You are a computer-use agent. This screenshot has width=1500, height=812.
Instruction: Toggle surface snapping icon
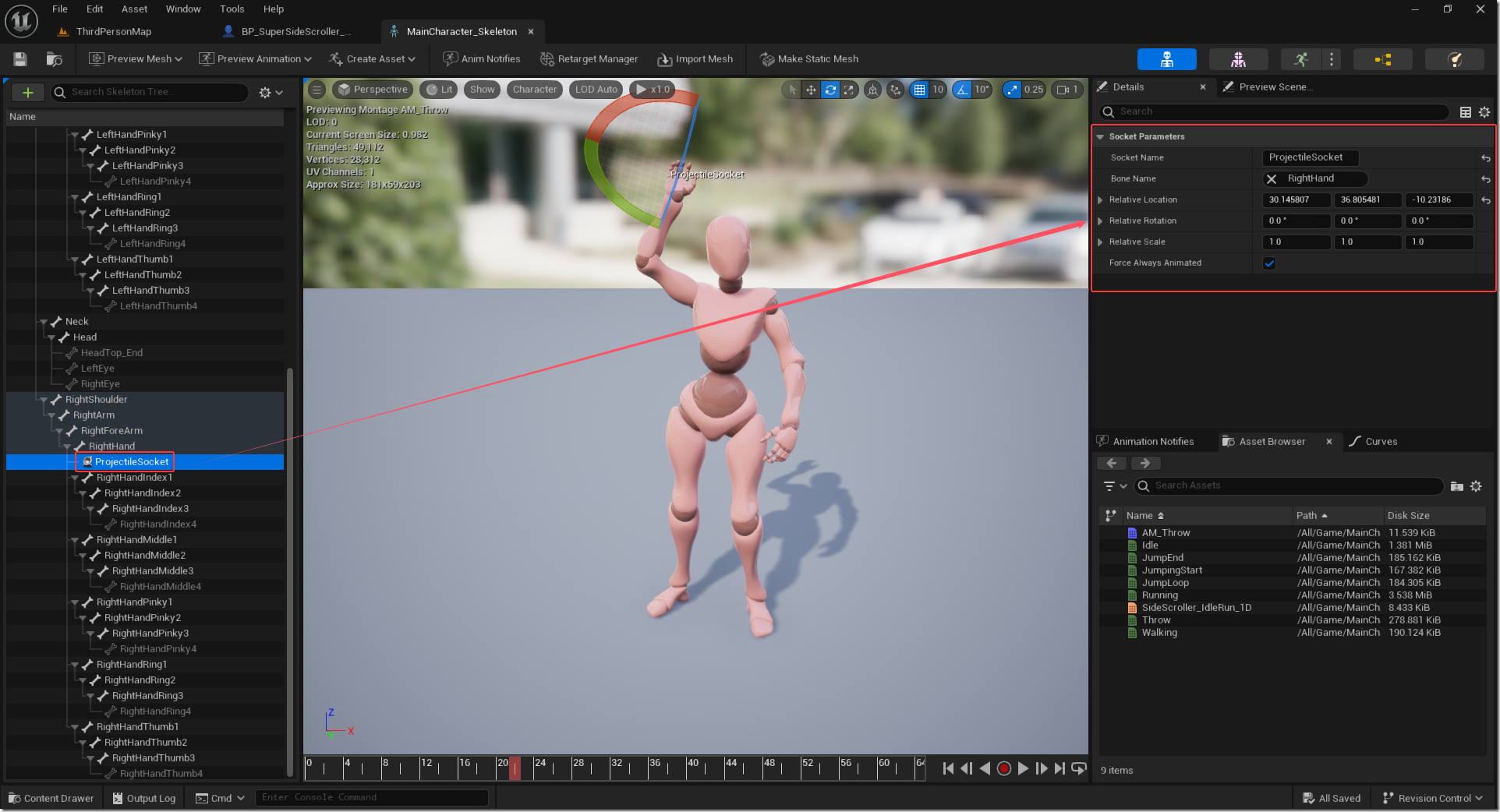pyautogui.click(x=896, y=90)
